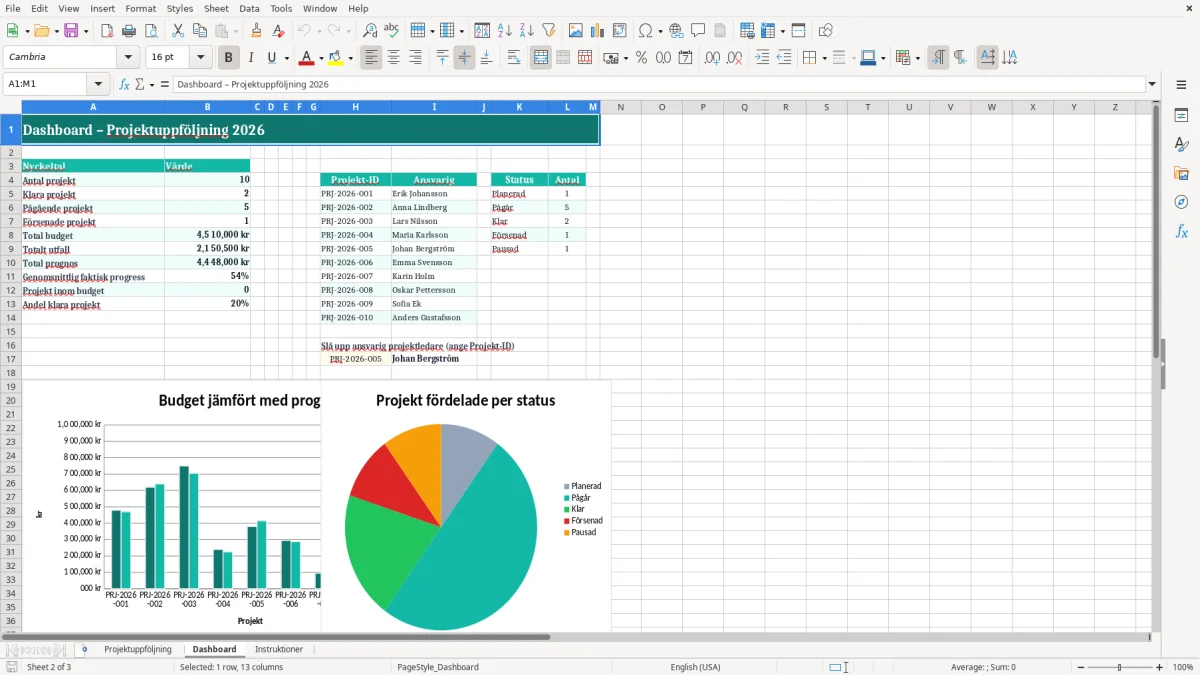
Task: Open the Borders dropdown arrow
Action: click(823, 58)
